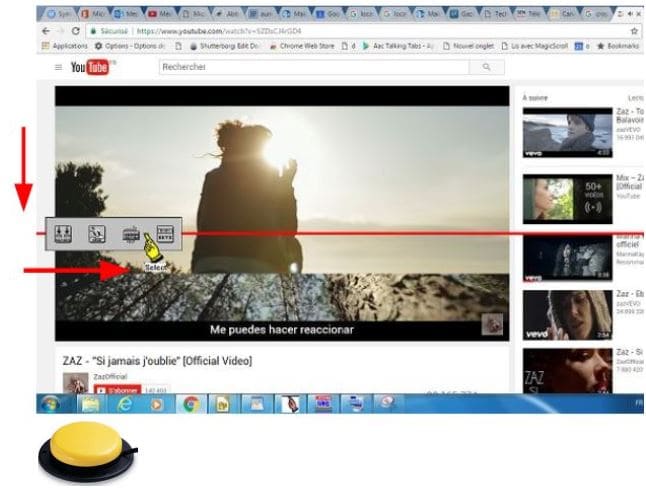The image size is (646, 488).
Task: Open Google Chrome from the taskbar
Action: click(190, 405)
